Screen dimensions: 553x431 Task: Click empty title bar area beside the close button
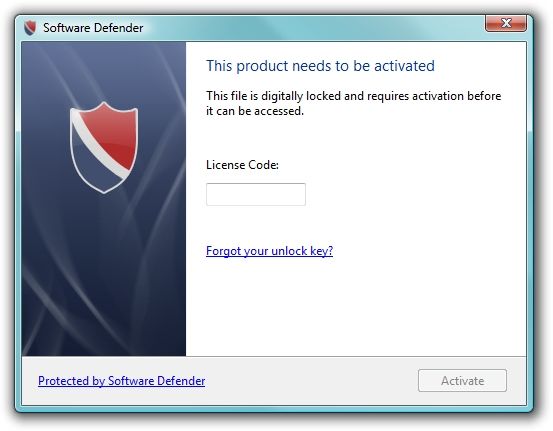click(x=317, y=27)
